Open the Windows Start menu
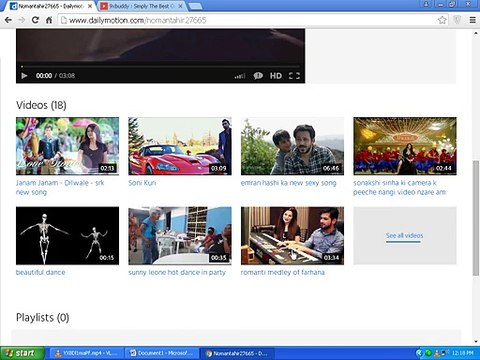Screen dimensions: 480x360 (23, 353)
